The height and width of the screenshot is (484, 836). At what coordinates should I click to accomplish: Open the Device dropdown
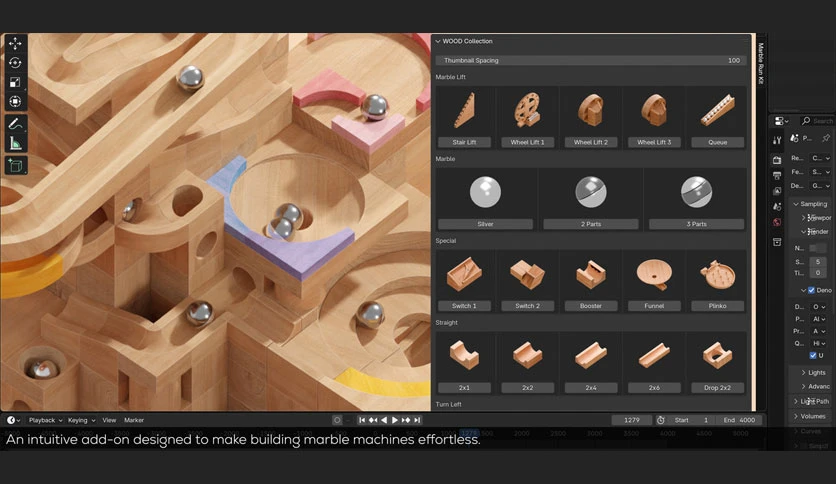click(x=821, y=185)
